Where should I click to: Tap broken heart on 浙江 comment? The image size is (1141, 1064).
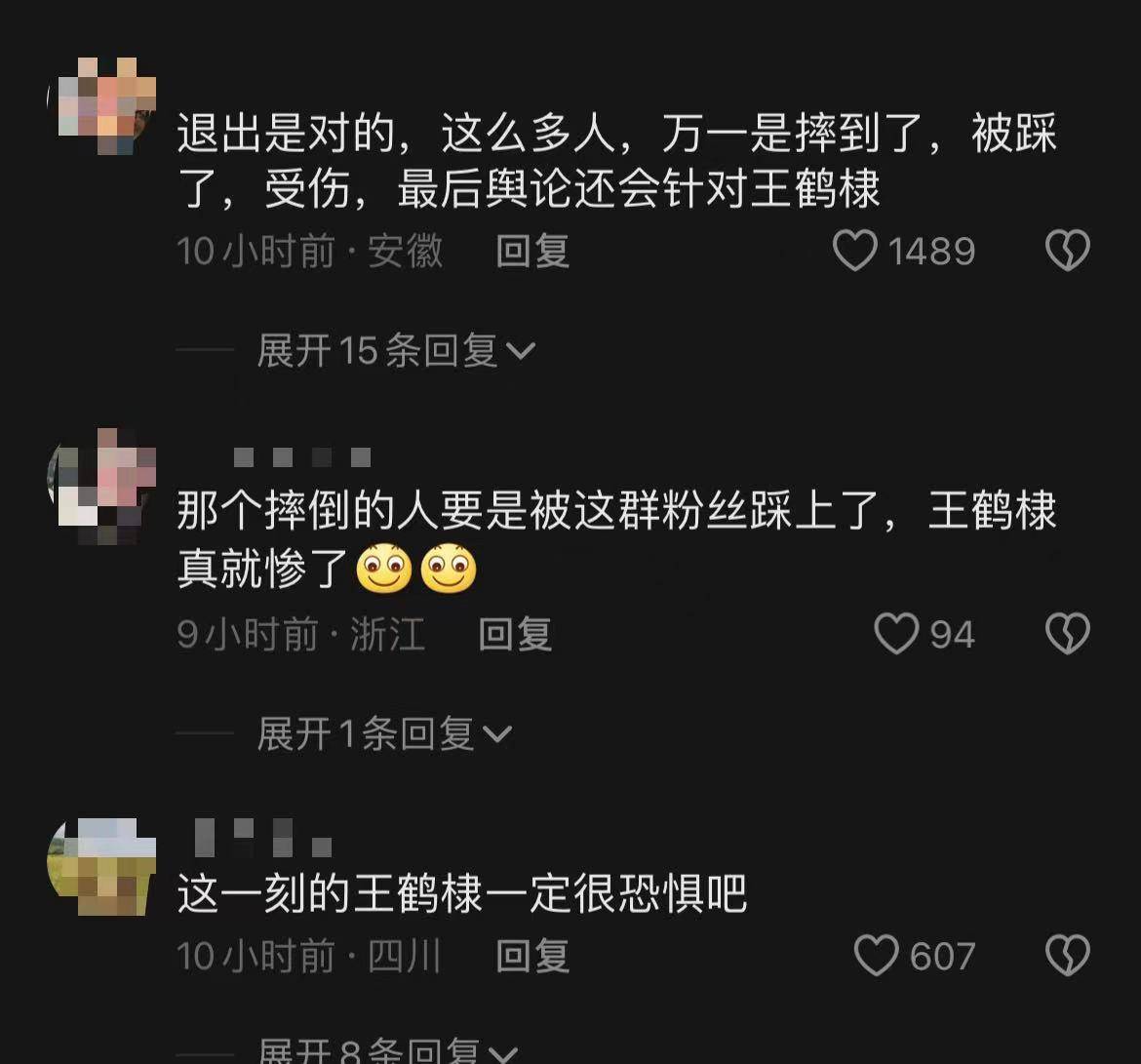pyautogui.click(x=1068, y=633)
